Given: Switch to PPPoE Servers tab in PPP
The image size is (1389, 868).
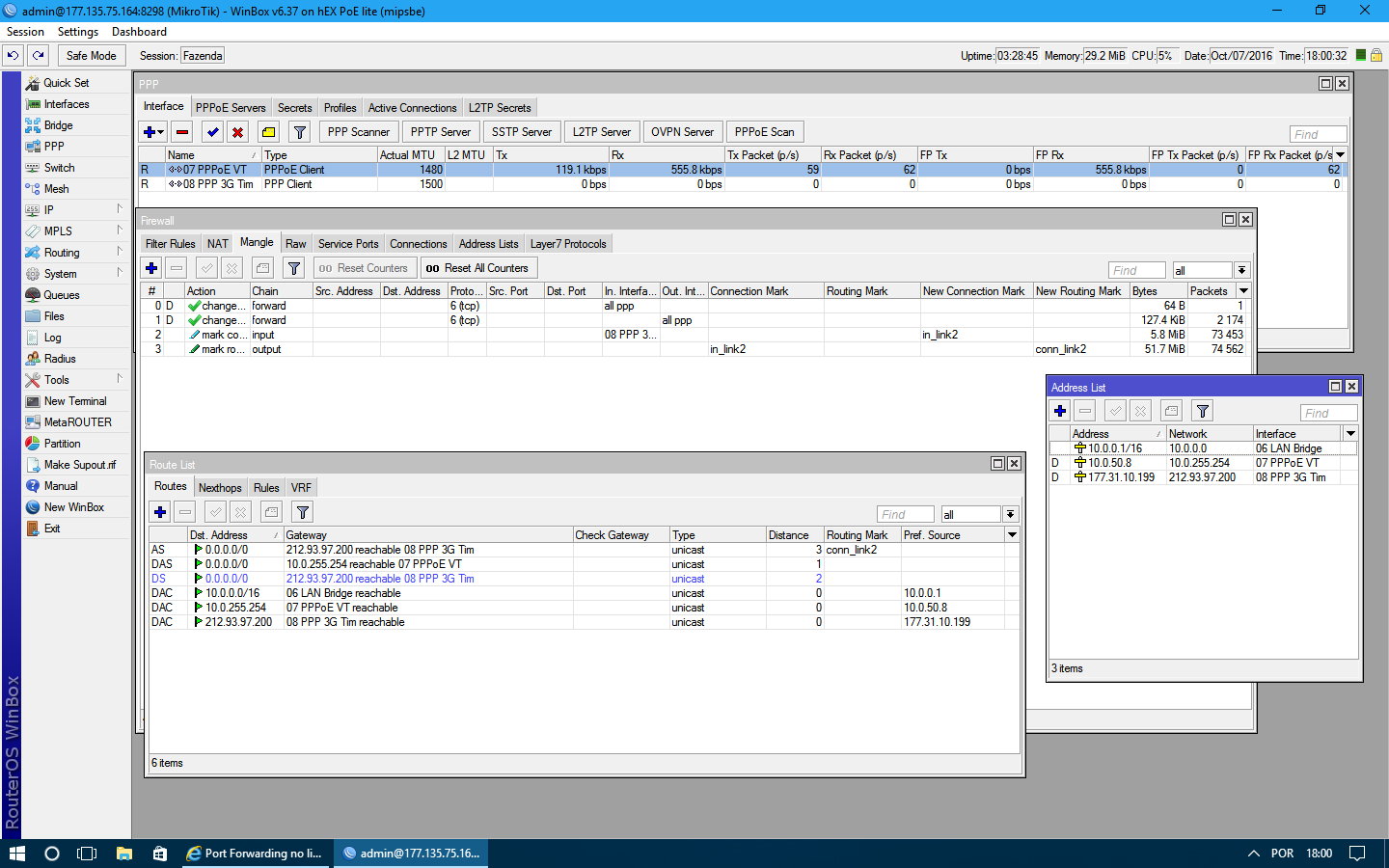Looking at the screenshot, I should [x=231, y=108].
